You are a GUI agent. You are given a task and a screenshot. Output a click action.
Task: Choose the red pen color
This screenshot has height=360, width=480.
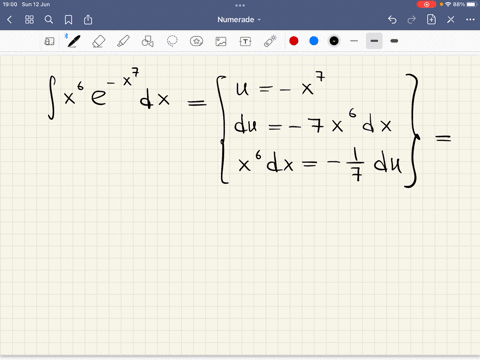click(294, 41)
